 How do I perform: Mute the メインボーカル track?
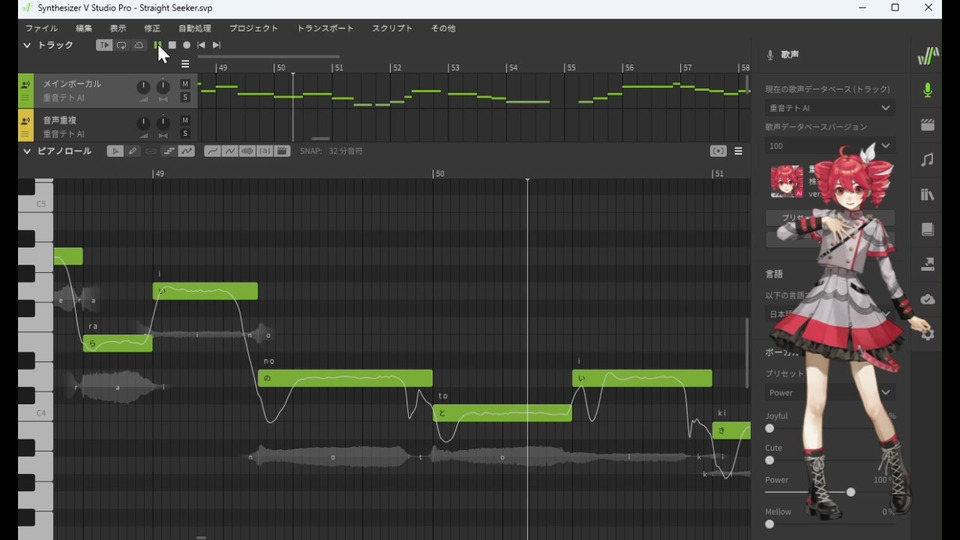185,84
